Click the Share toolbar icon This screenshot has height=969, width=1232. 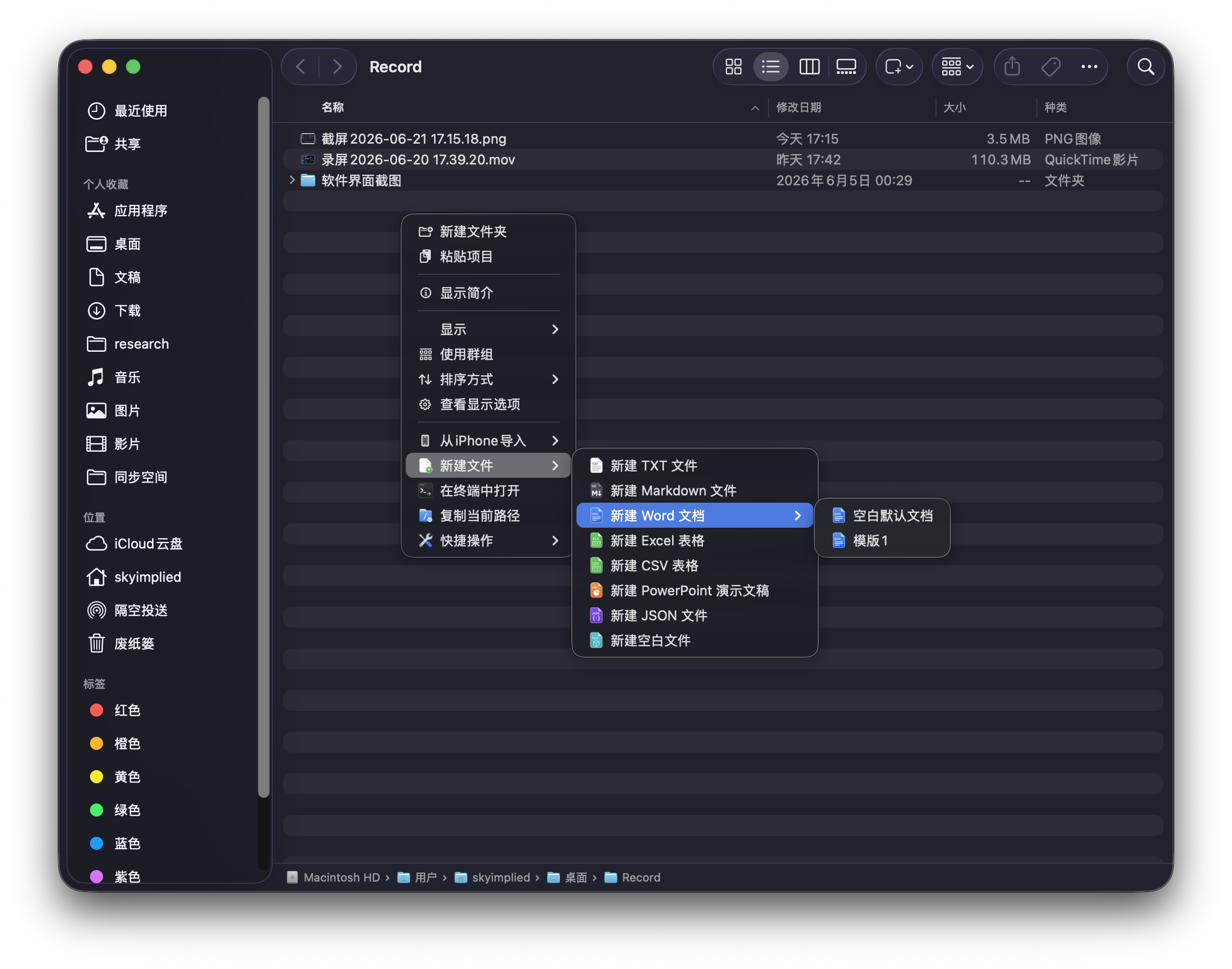click(1012, 67)
